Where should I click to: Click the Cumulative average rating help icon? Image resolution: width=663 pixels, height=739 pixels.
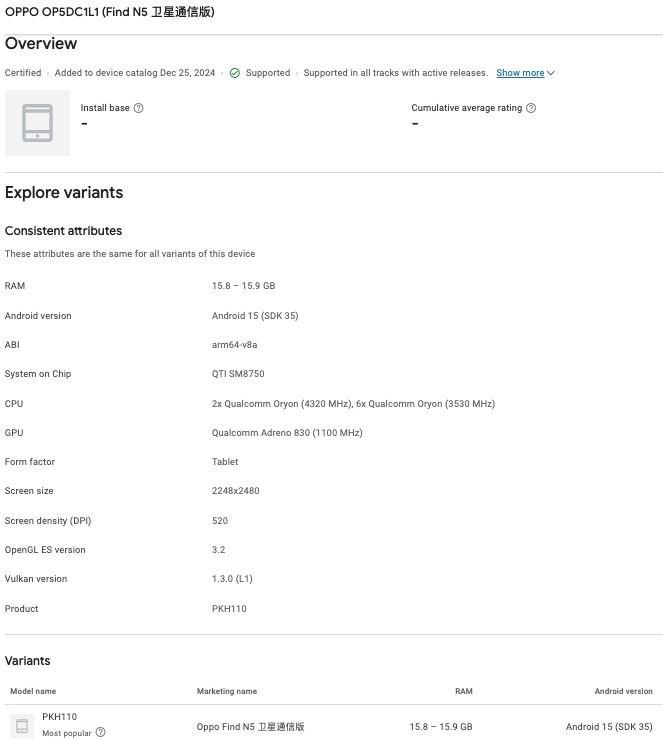tap(531, 108)
